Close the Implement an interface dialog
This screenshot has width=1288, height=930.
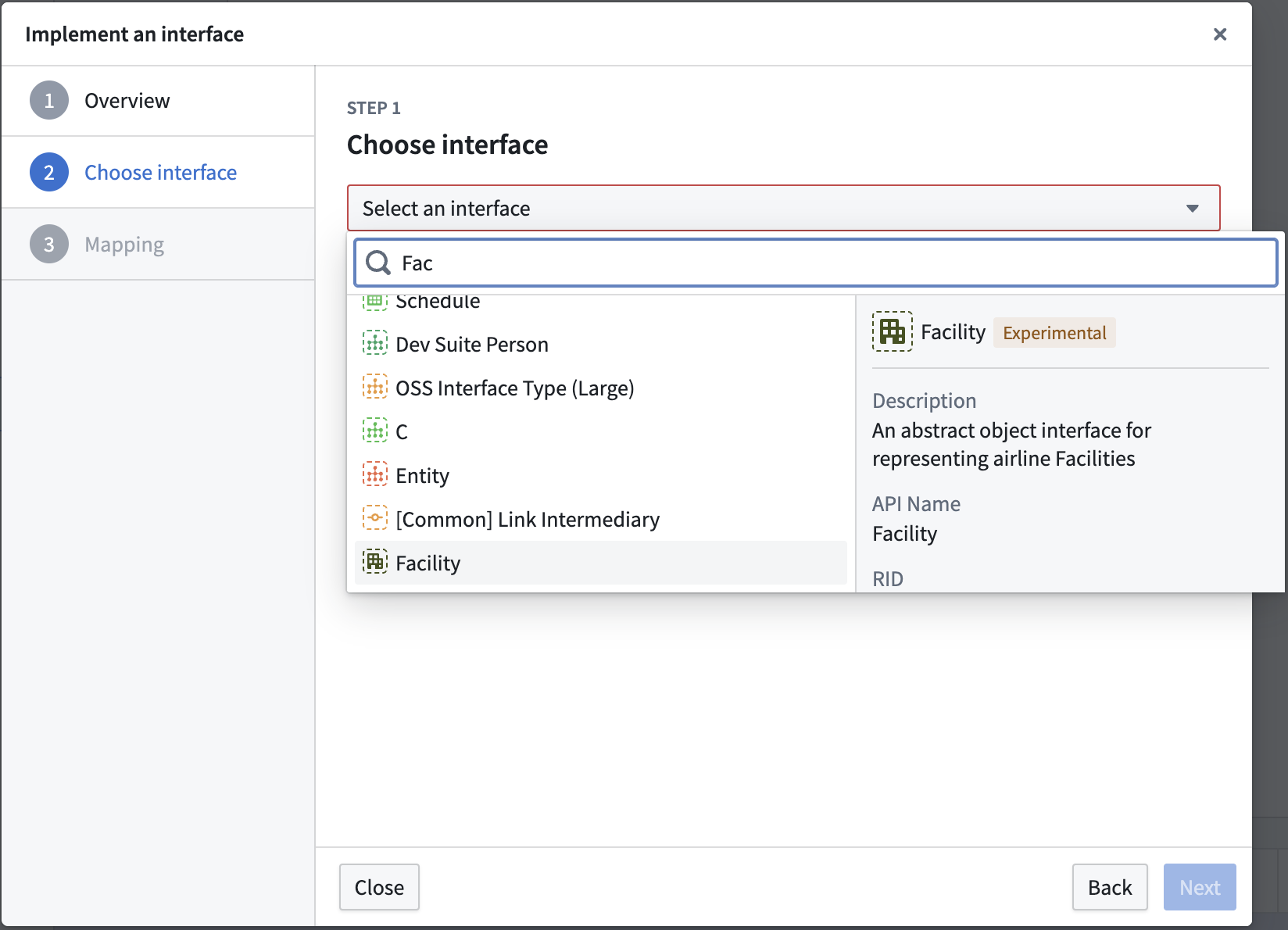(1219, 34)
